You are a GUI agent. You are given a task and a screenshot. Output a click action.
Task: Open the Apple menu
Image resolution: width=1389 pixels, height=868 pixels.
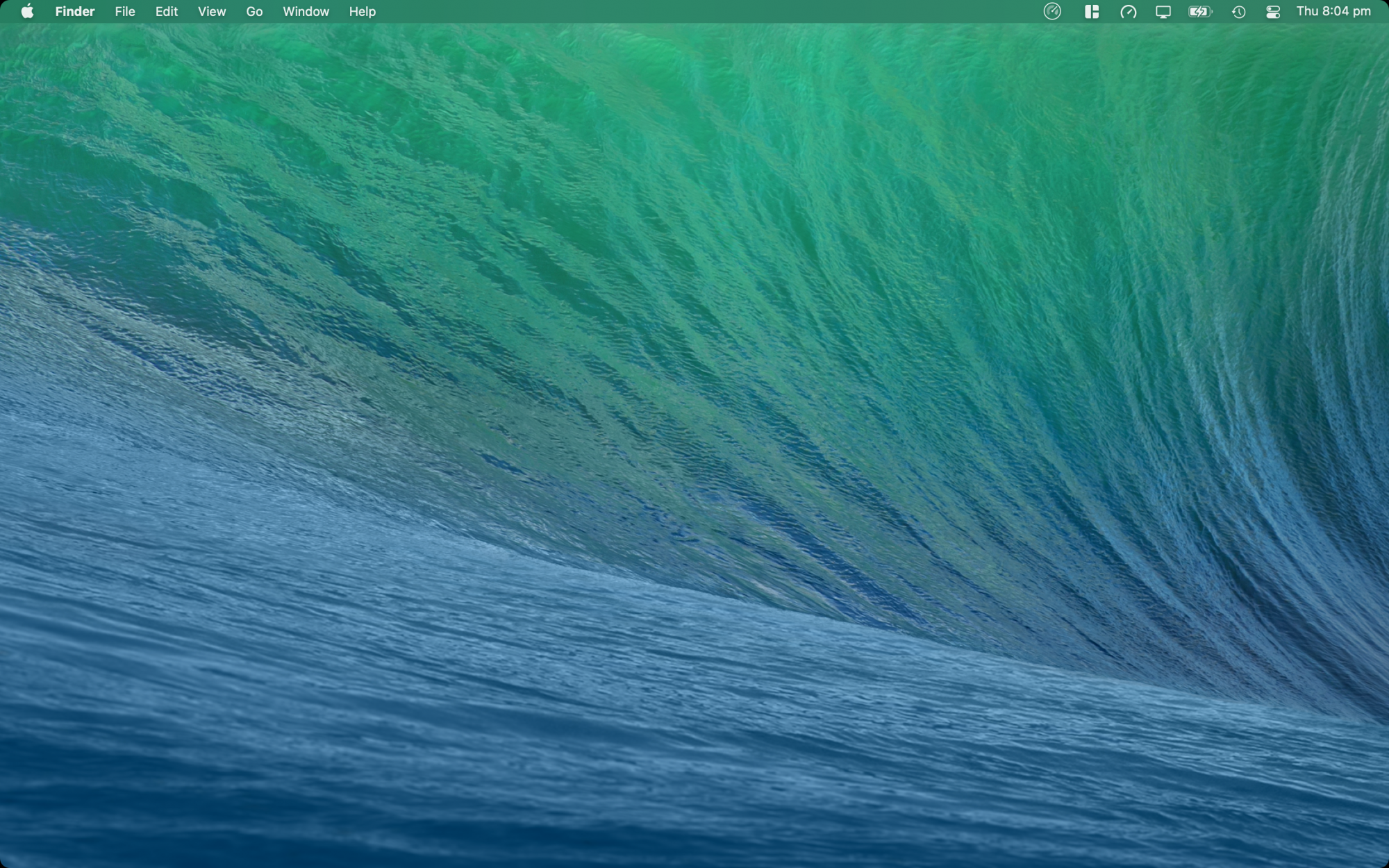pos(27,11)
